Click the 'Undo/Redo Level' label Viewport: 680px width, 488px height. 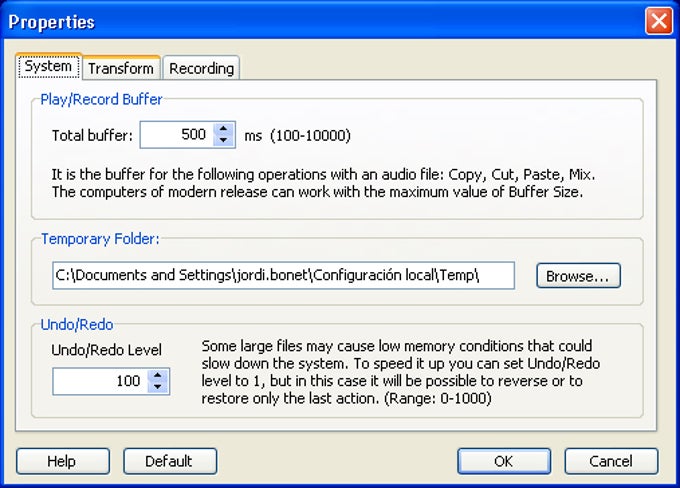tap(106, 350)
